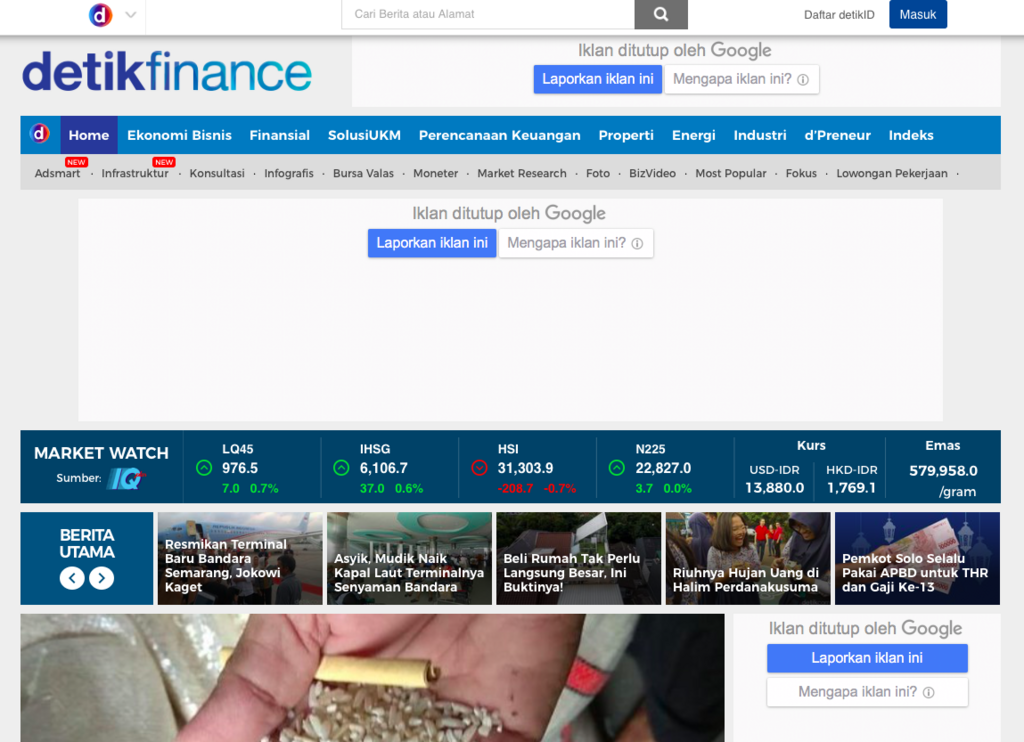Open the Ekonomi Bisnis menu
The width and height of the screenshot is (1024, 742).
[179, 135]
